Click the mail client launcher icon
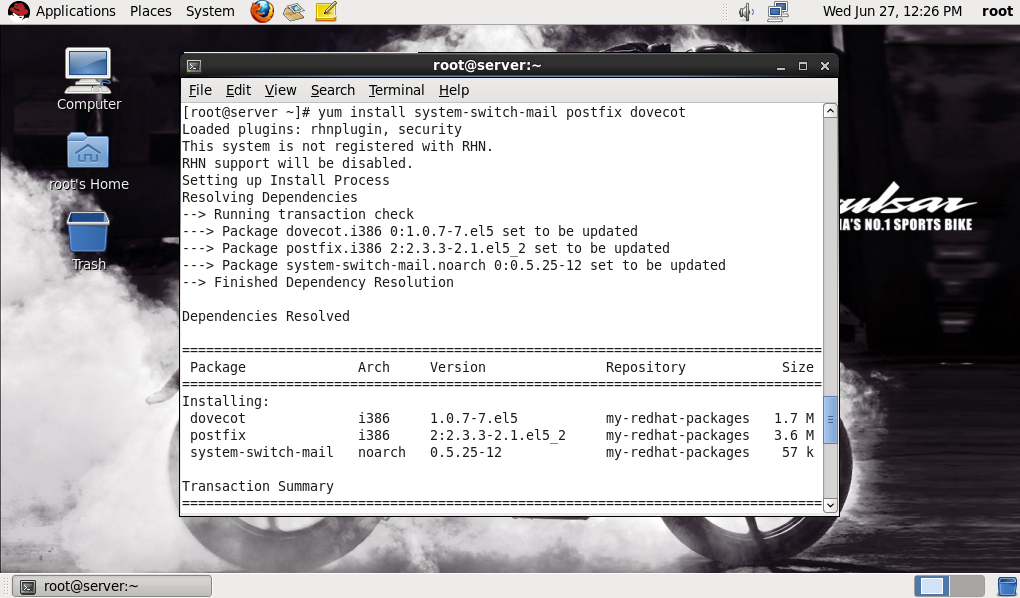Screen dimensions: 1020x598 pos(294,11)
